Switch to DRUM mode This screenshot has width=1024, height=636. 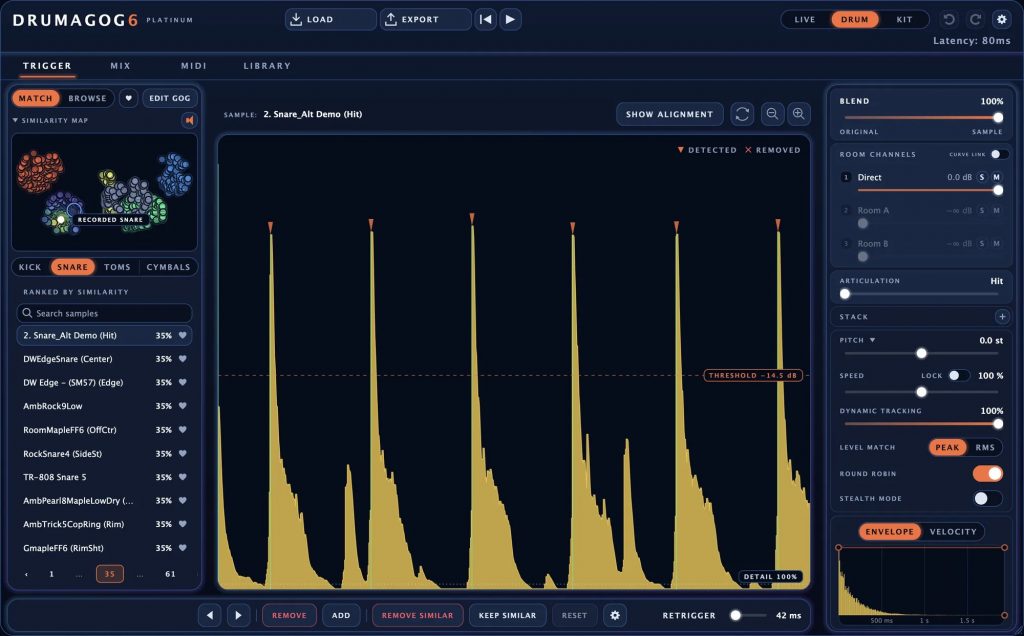coord(854,19)
